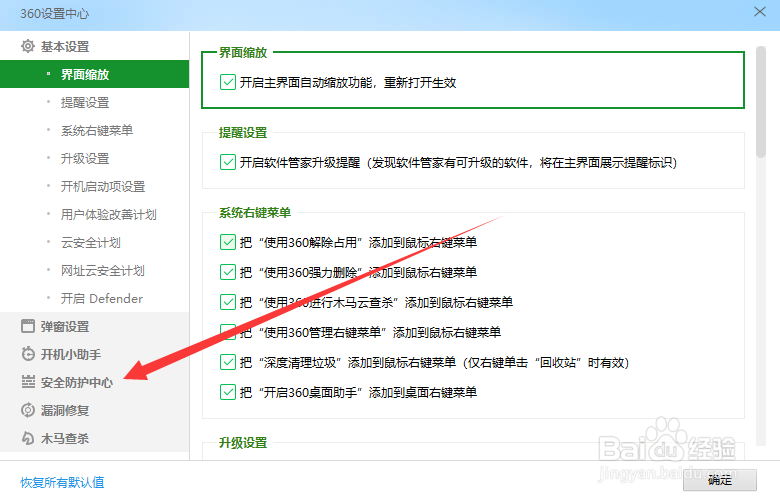This screenshot has height=500, width=780.
Task: Toggle 开启软件管家升级提醒 checkbox
Action: [x=228, y=162]
